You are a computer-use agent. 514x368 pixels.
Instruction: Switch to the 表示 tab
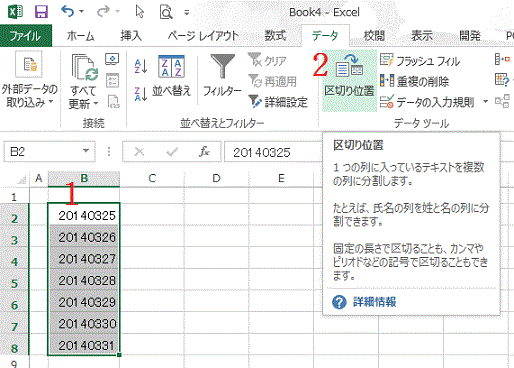click(x=422, y=36)
